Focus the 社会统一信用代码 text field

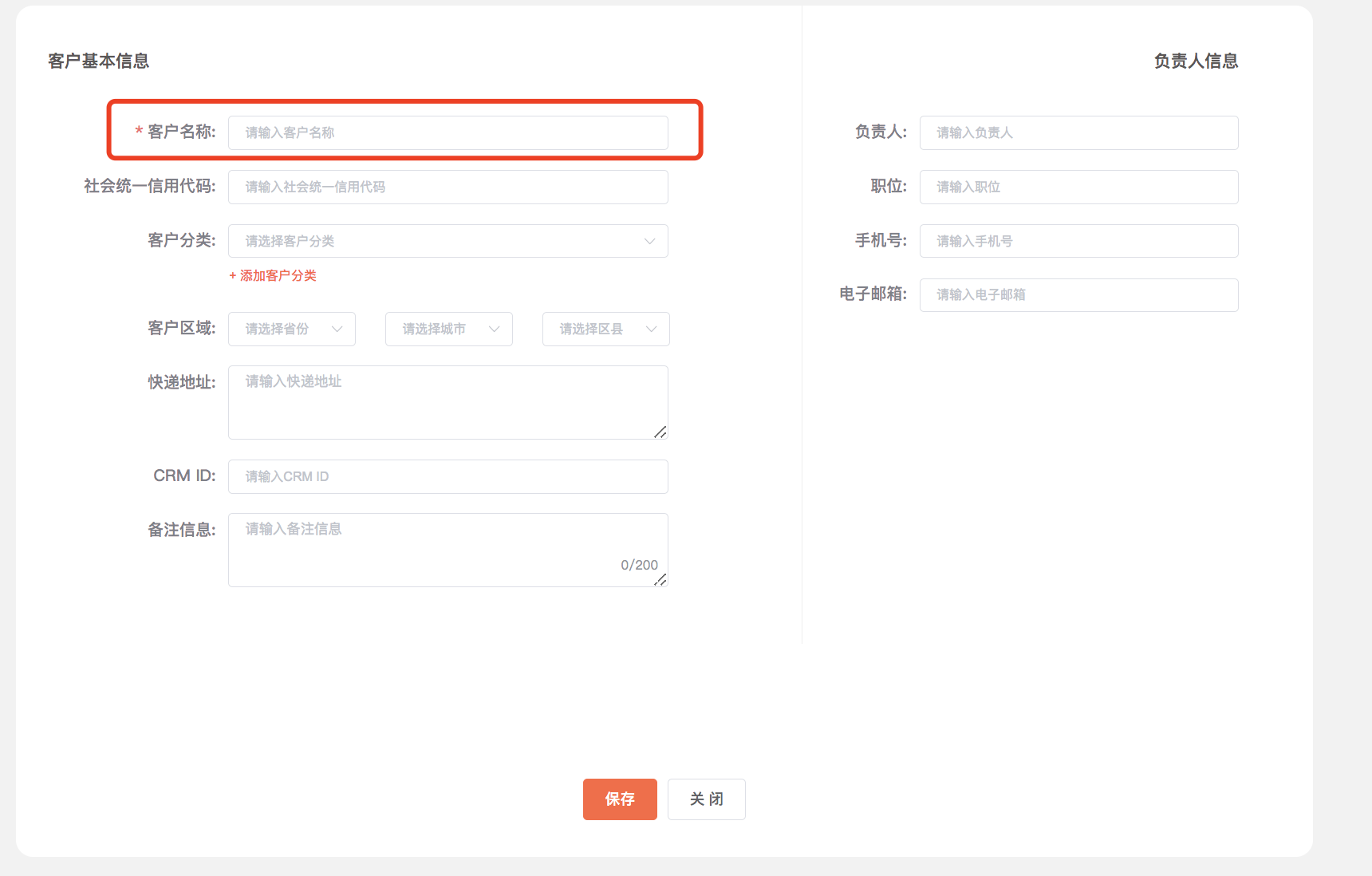point(447,187)
